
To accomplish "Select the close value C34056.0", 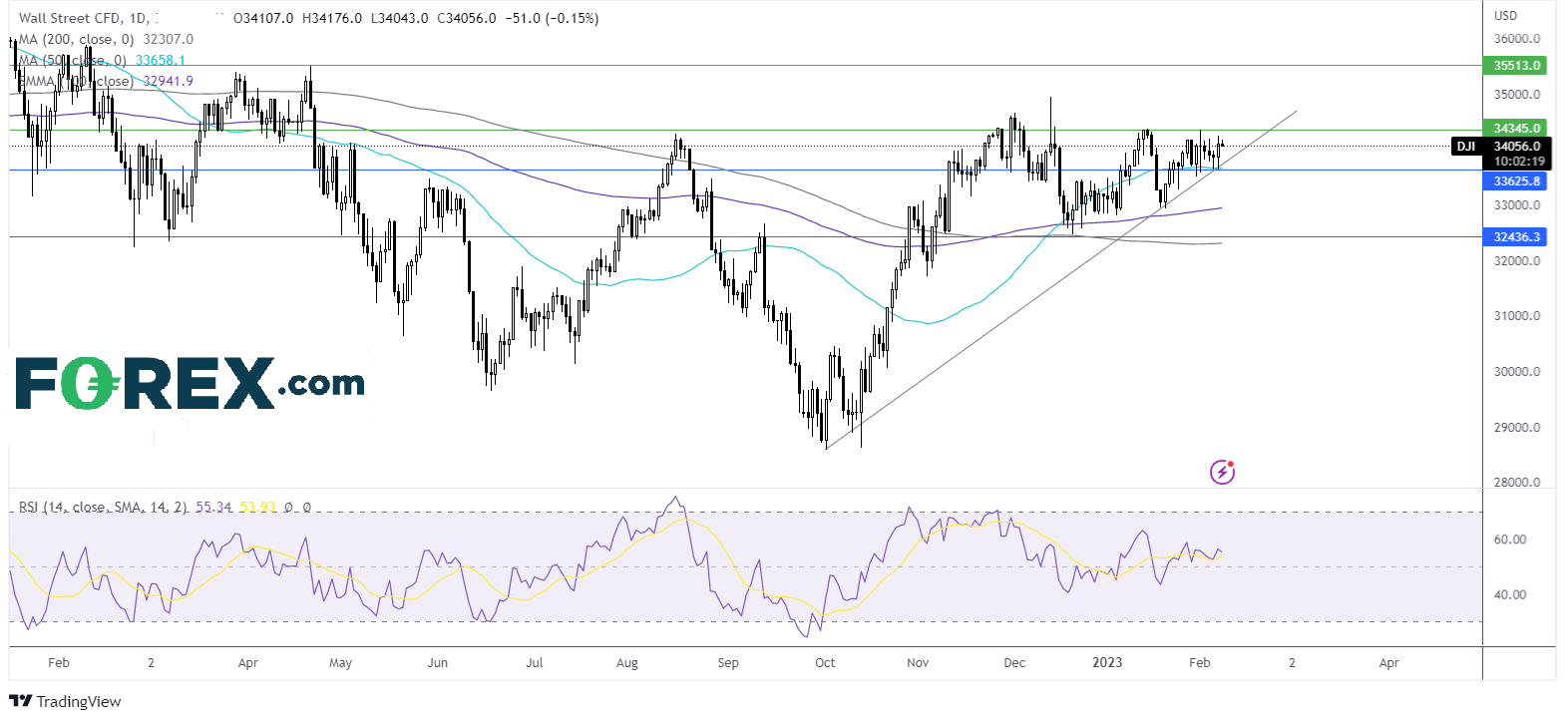I will 466,18.
